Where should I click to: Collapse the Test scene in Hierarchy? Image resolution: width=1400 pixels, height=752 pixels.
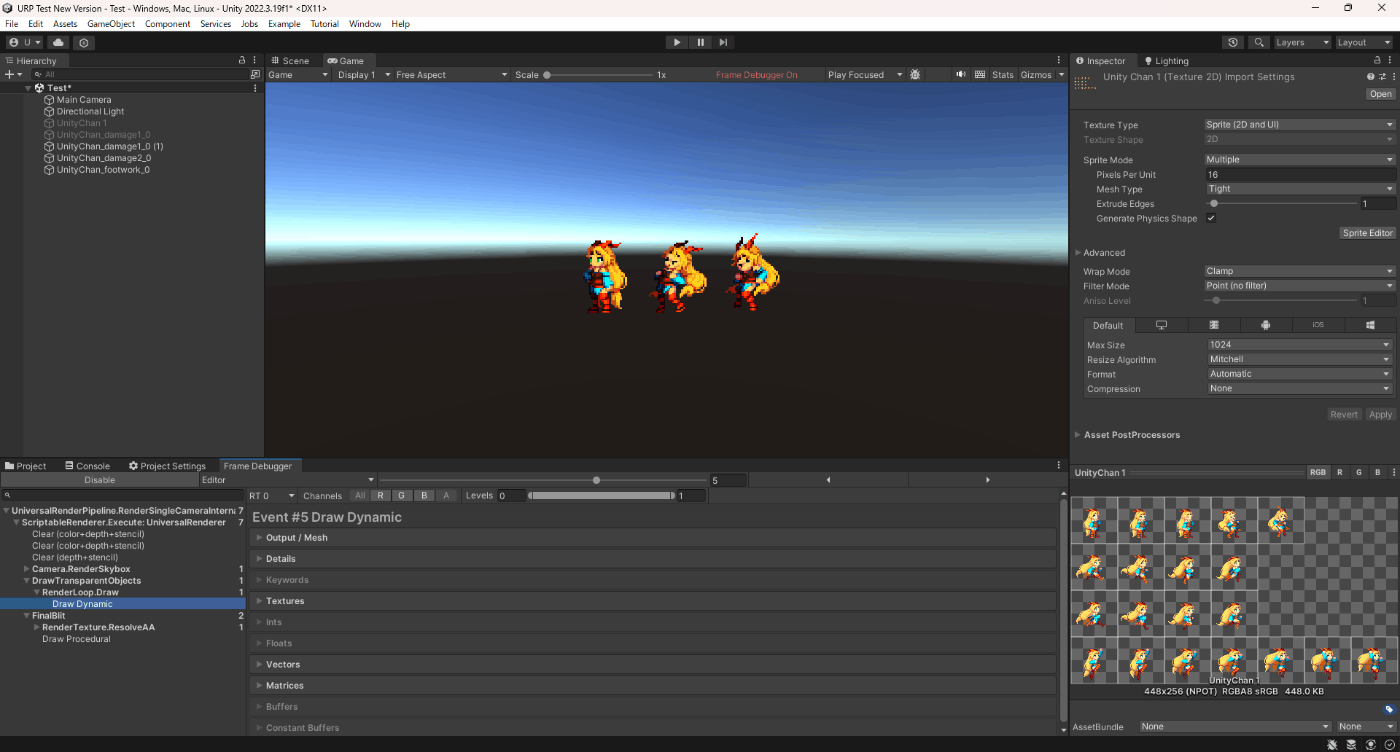(29, 88)
